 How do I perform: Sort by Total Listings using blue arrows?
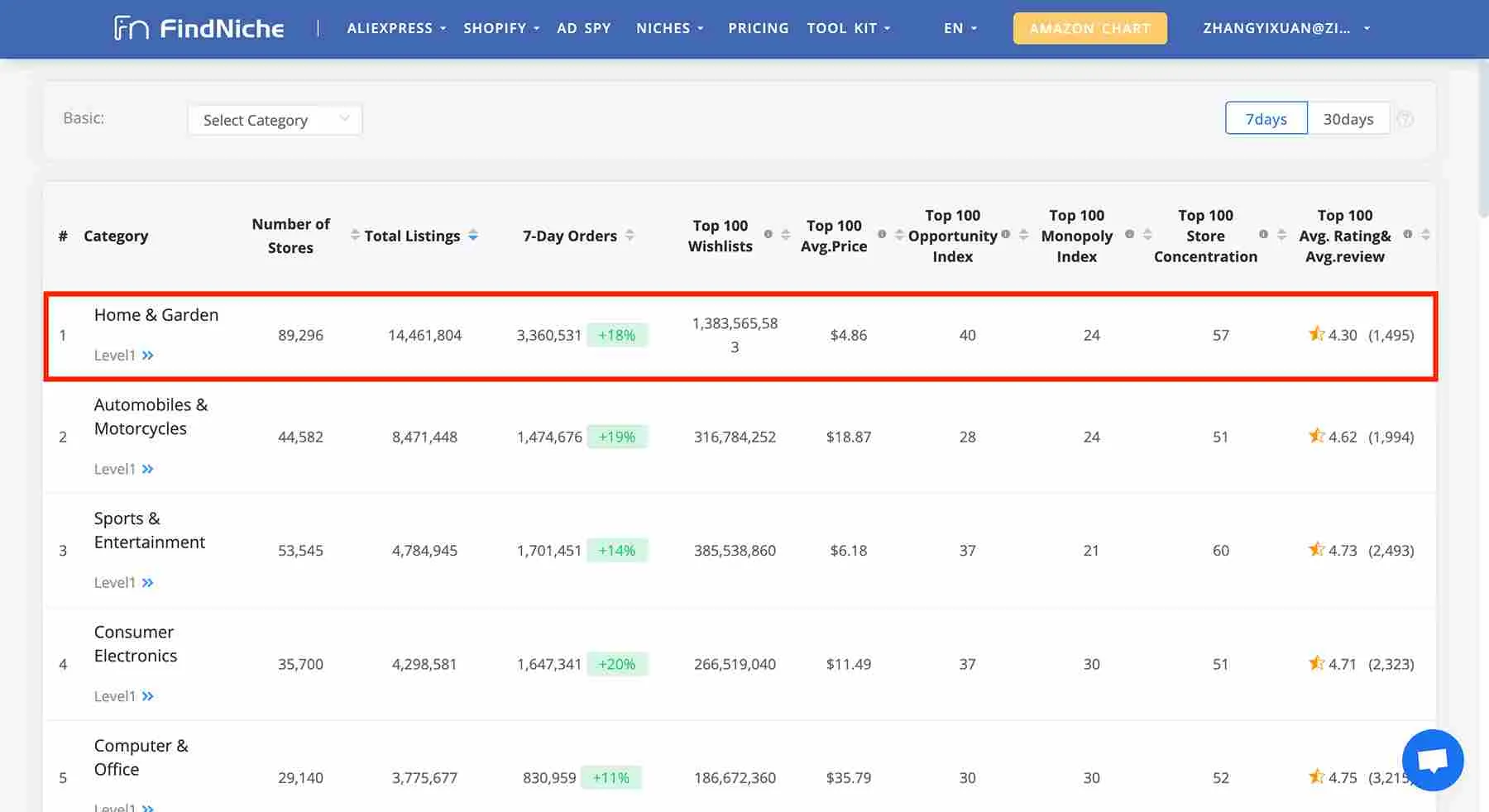[473, 236]
